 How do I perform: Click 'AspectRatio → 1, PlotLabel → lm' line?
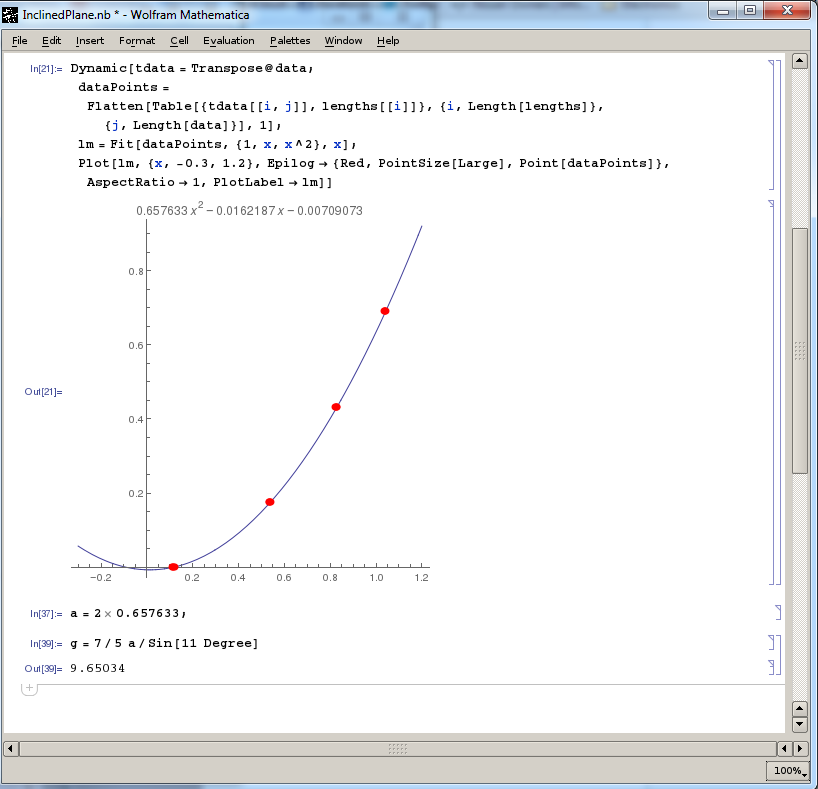click(209, 182)
